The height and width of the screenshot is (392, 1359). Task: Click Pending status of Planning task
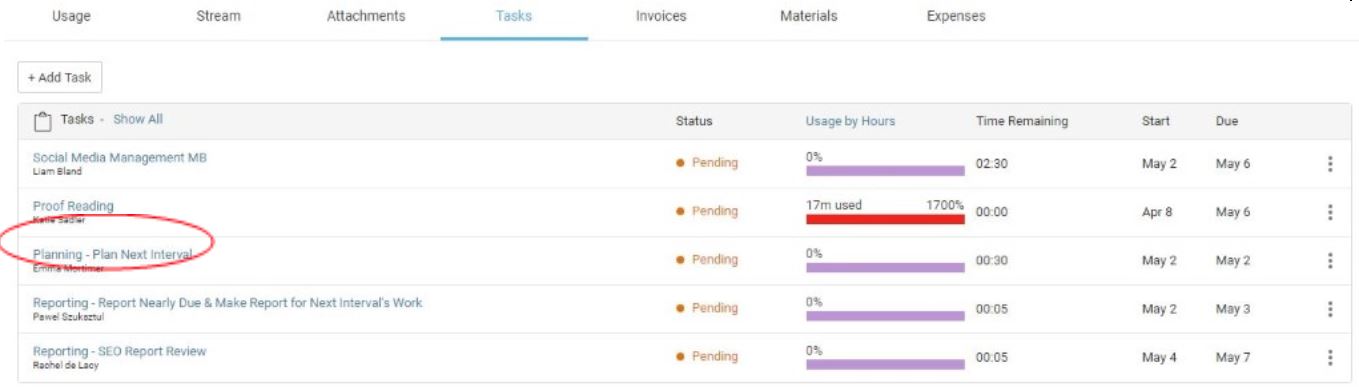click(707, 260)
